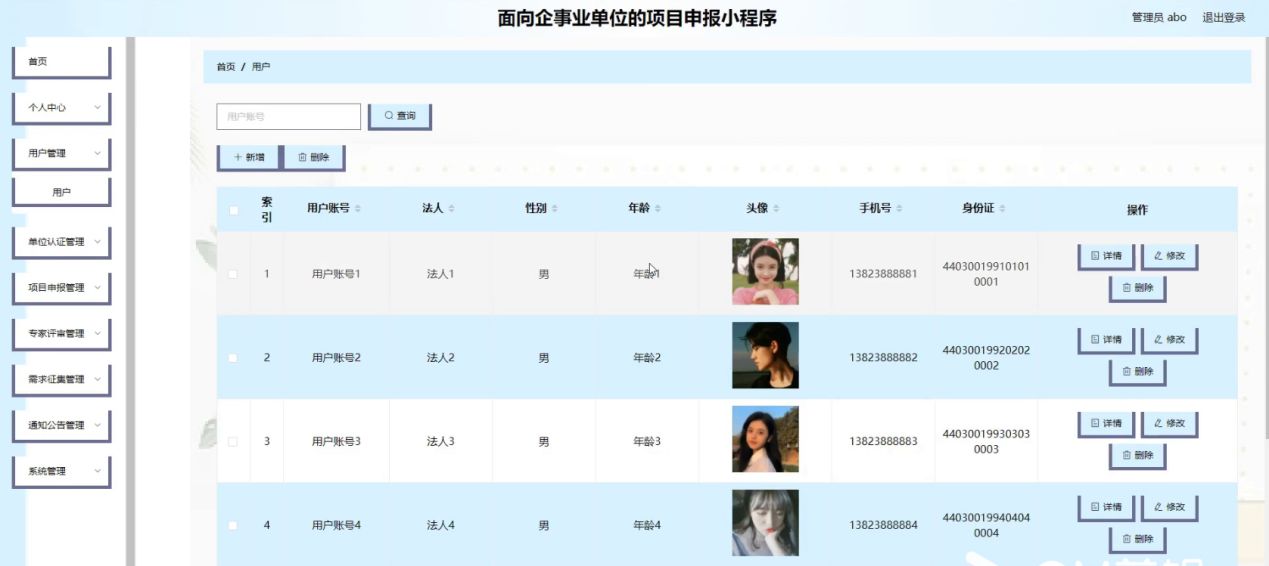
Task: Expand the 专家评审管理 sidebar menu
Action: click(x=61, y=334)
